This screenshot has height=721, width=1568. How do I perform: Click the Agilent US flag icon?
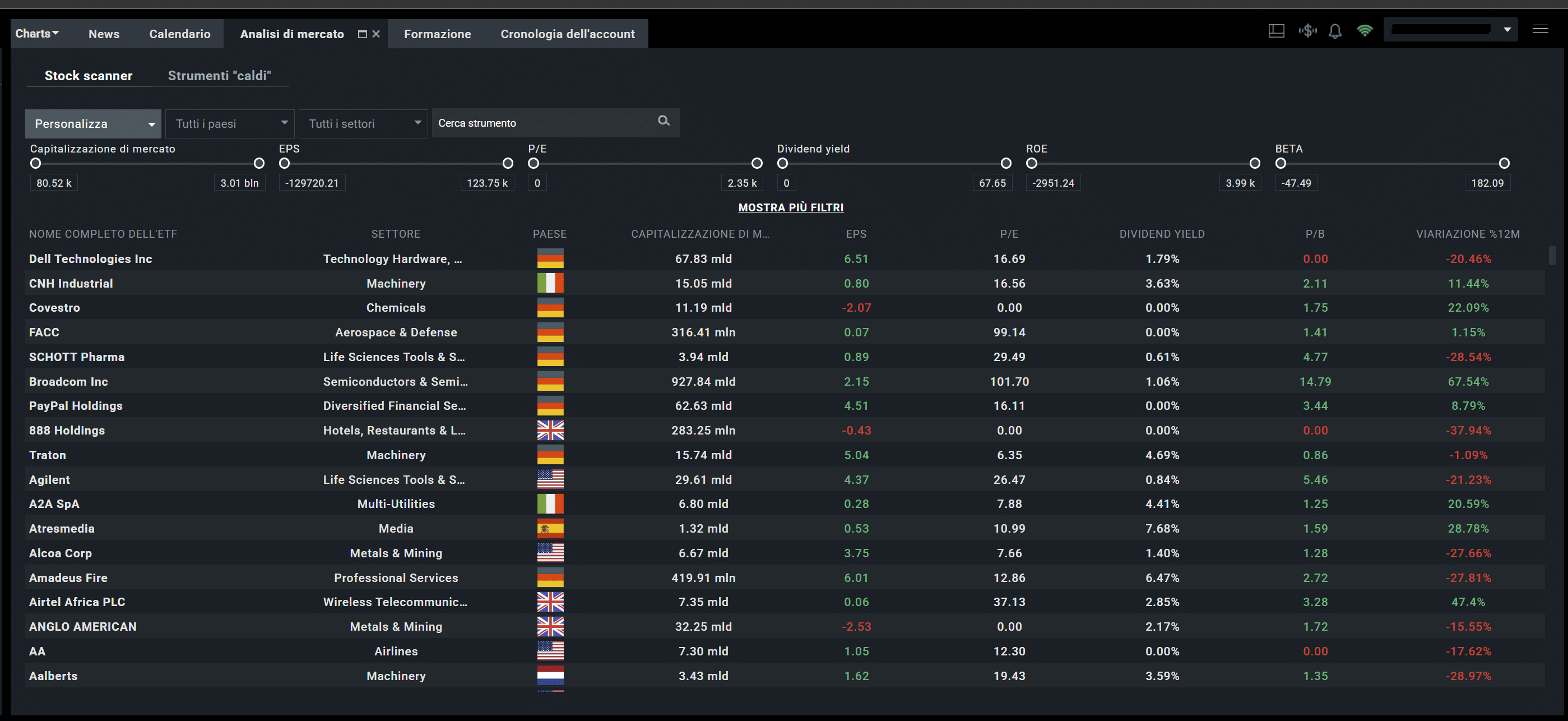(550, 479)
